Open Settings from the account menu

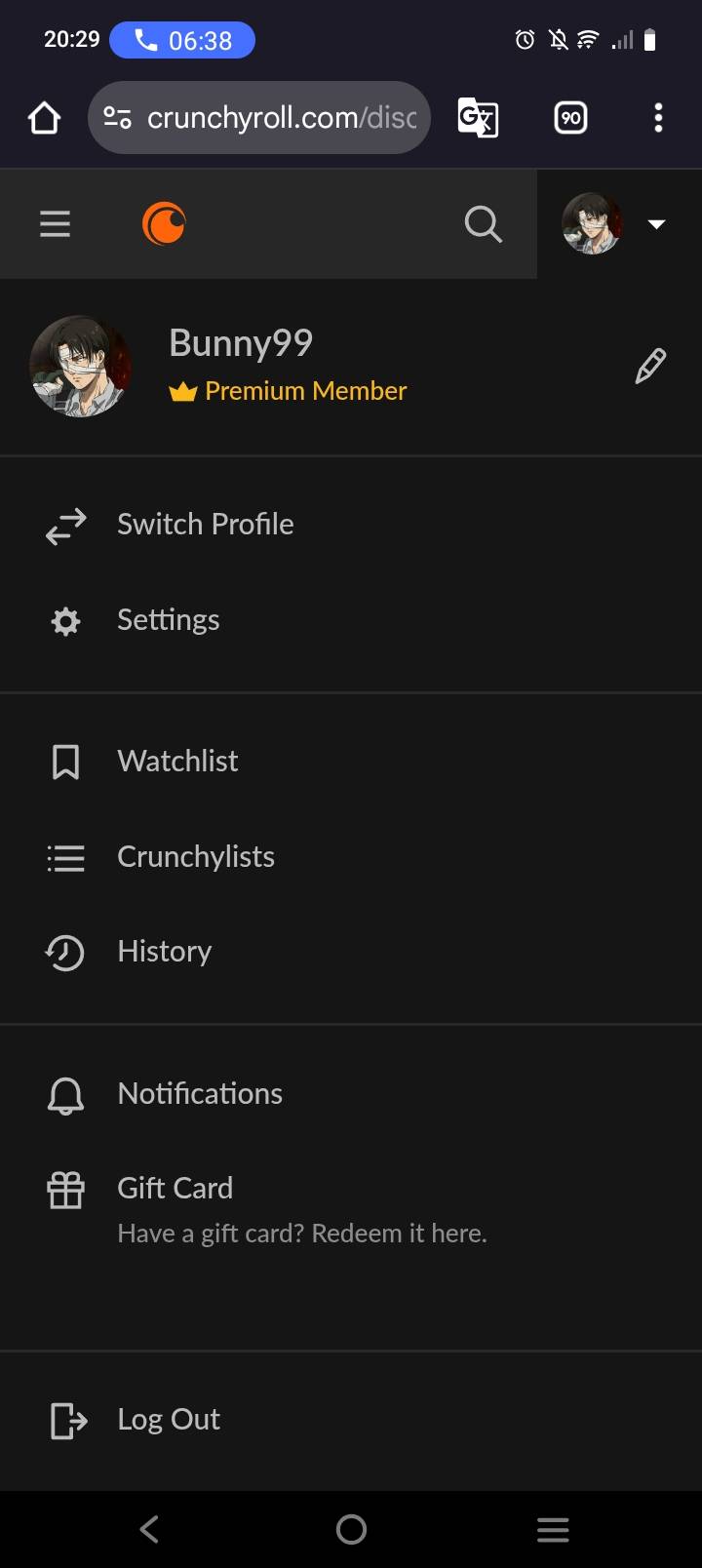[168, 620]
